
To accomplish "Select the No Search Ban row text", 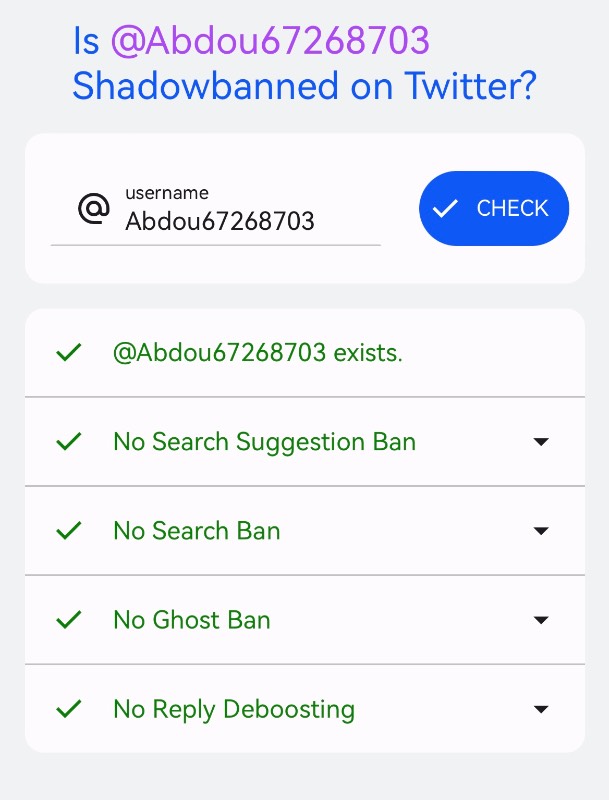I will point(197,531).
